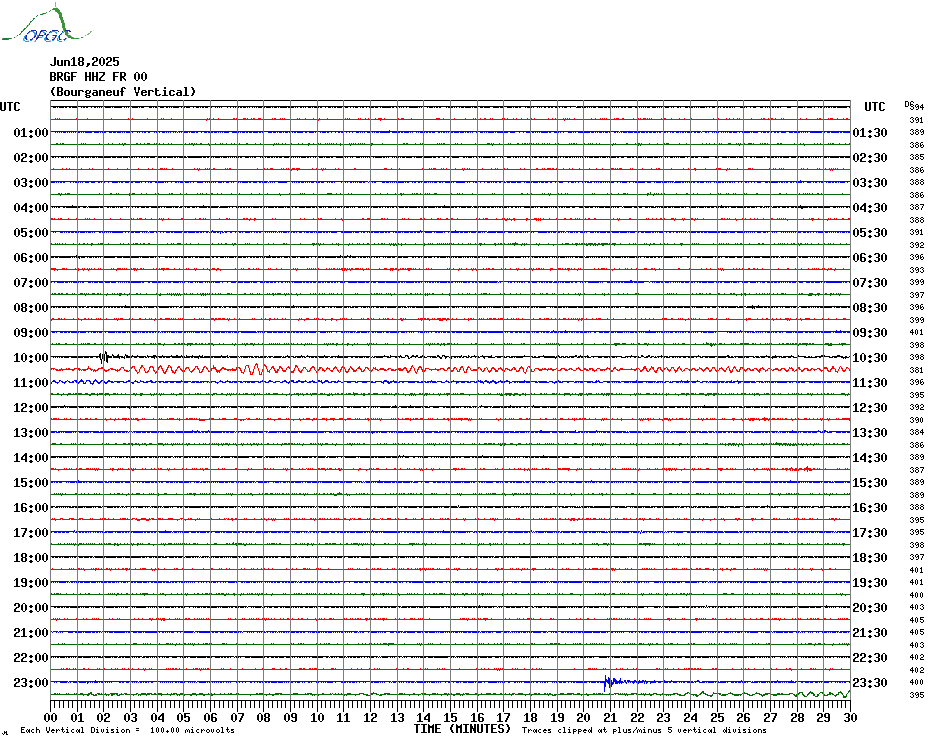Click the 13:00 hour label
The image size is (930, 744).
click(31, 433)
